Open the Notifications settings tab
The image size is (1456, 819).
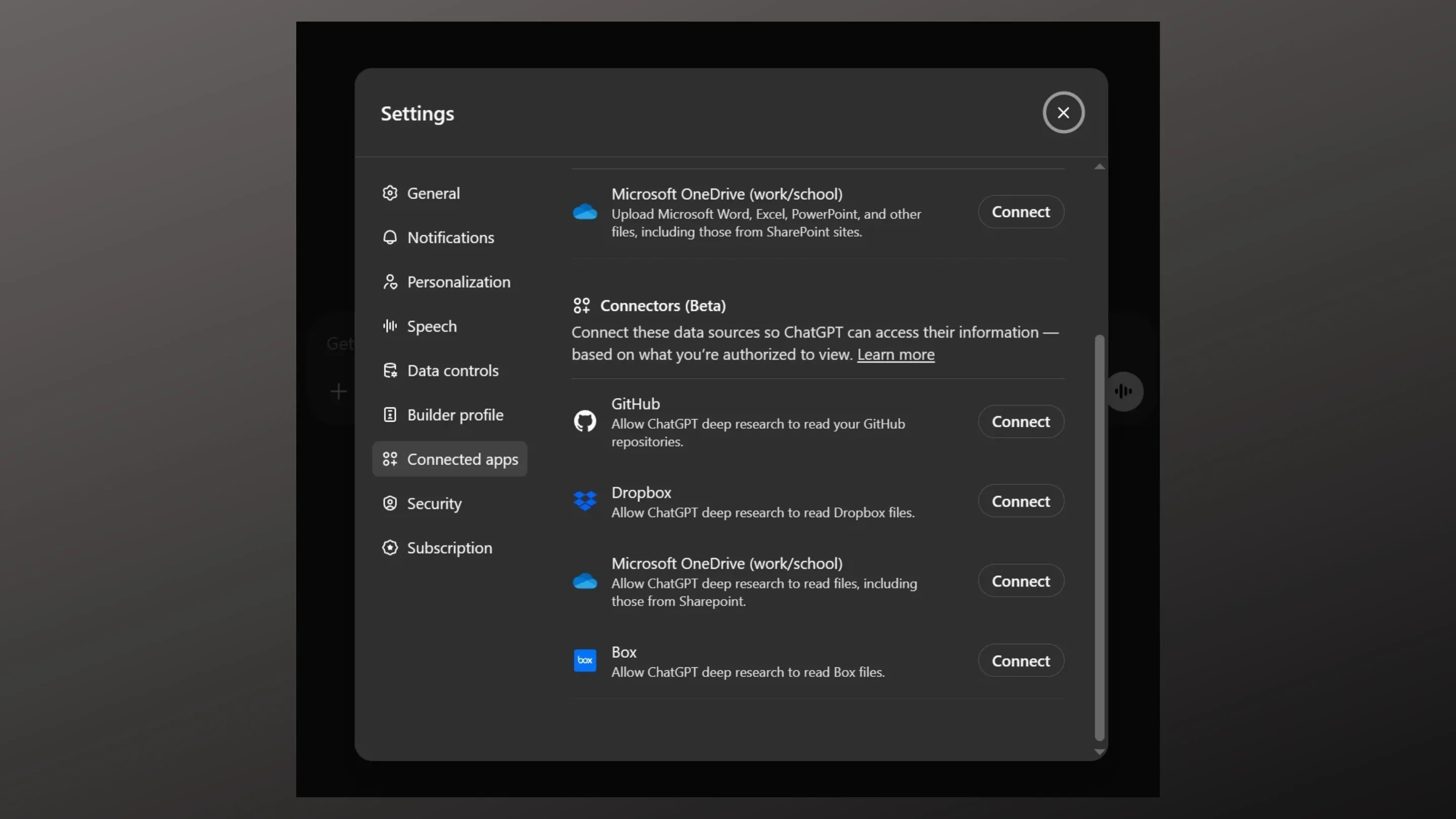click(449, 238)
